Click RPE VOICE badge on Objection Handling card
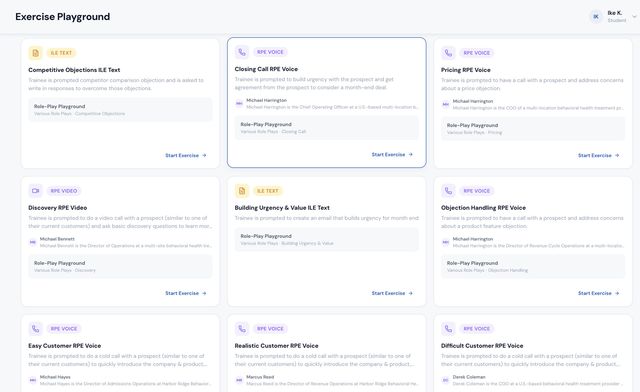This screenshot has height=392, width=640. 476,191
